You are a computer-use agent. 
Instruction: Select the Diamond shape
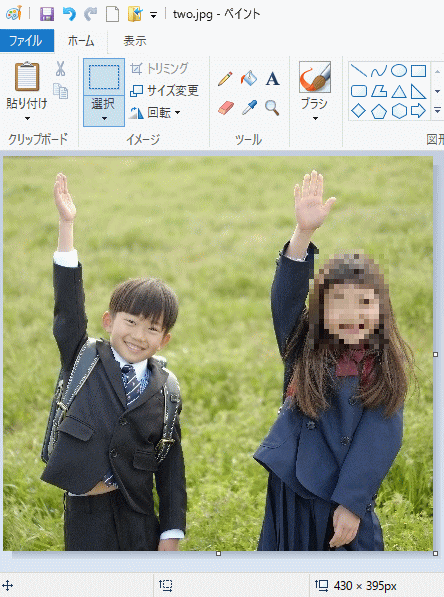(x=358, y=111)
